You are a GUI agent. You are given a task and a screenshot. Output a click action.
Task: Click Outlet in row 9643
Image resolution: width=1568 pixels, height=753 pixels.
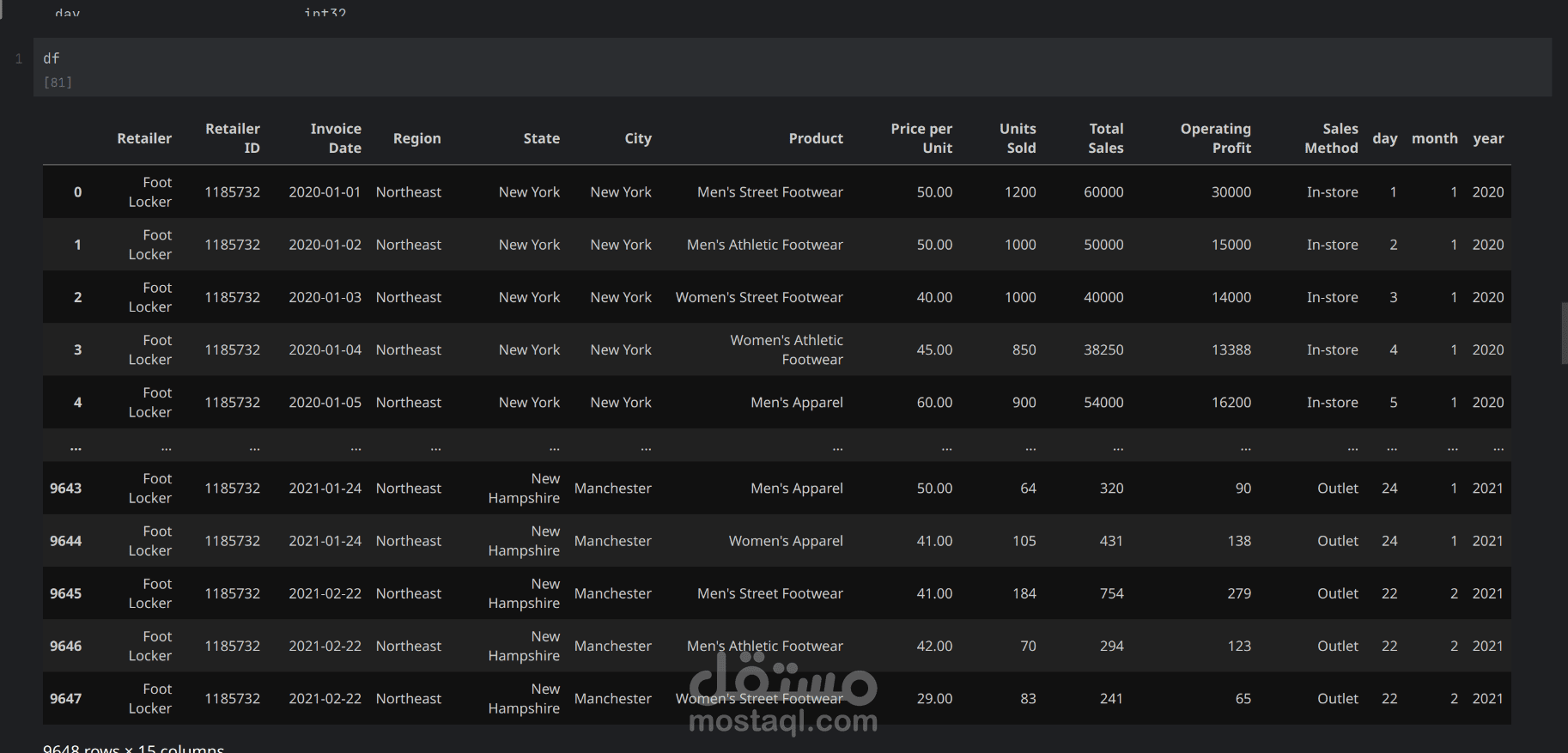[1338, 489]
